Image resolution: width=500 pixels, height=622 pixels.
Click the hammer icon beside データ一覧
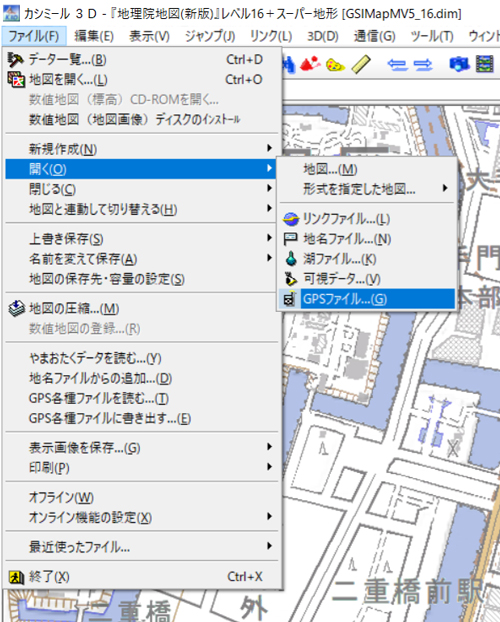pyautogui.click(x=15, y=60)
